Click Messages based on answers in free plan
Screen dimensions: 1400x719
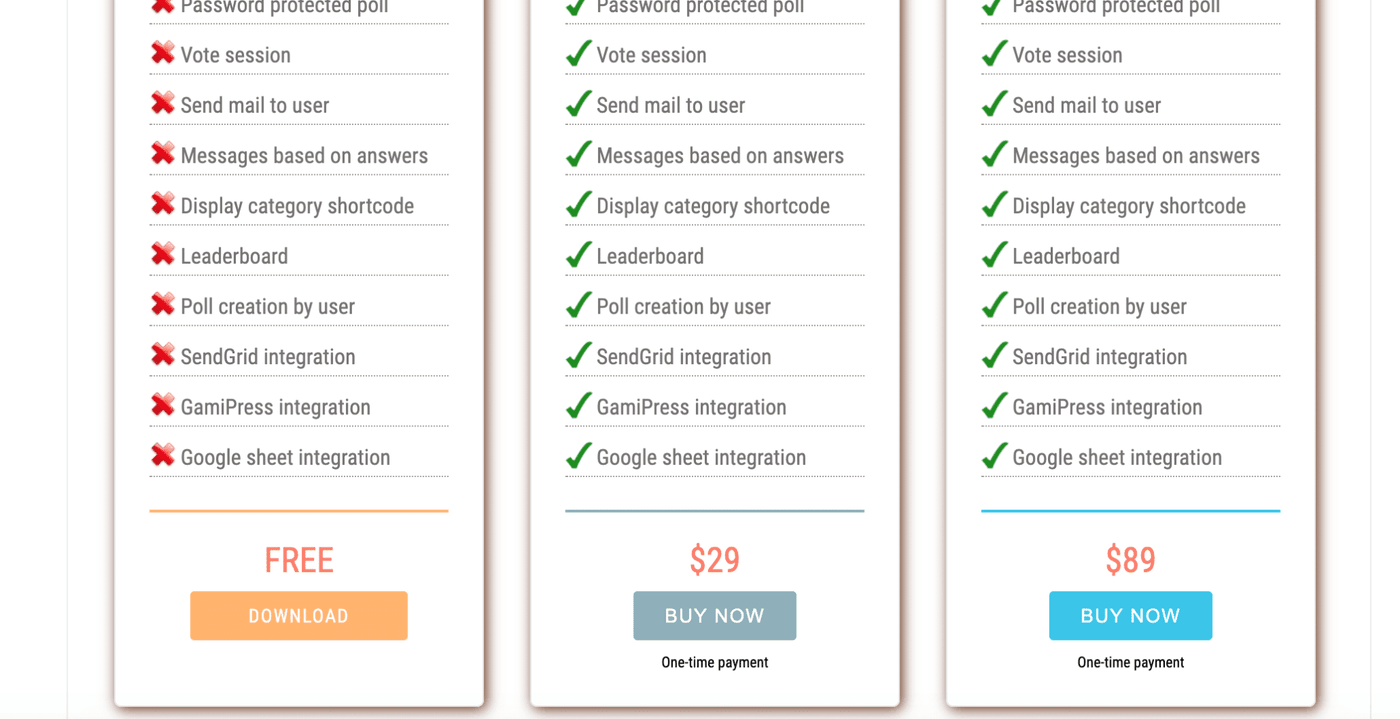click(304, 156)
